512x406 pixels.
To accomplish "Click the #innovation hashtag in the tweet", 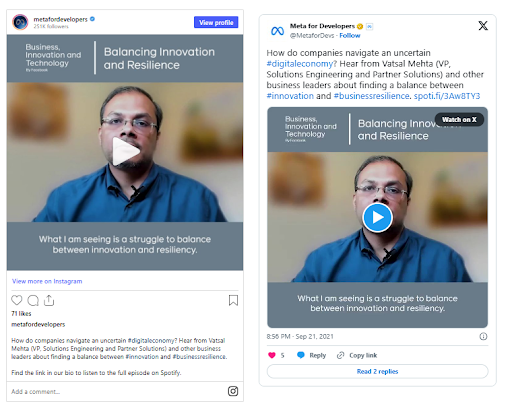I will (290, 96).
